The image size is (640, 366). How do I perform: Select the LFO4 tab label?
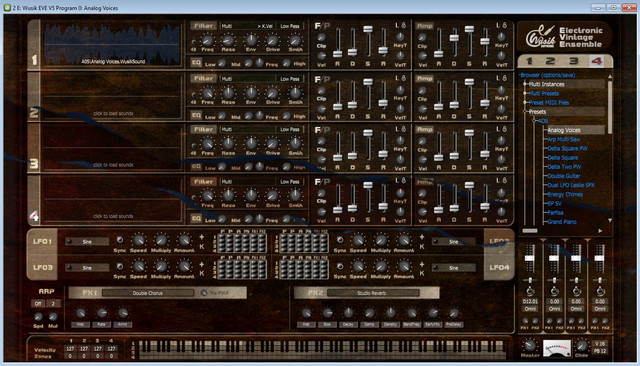coord(499,268)
